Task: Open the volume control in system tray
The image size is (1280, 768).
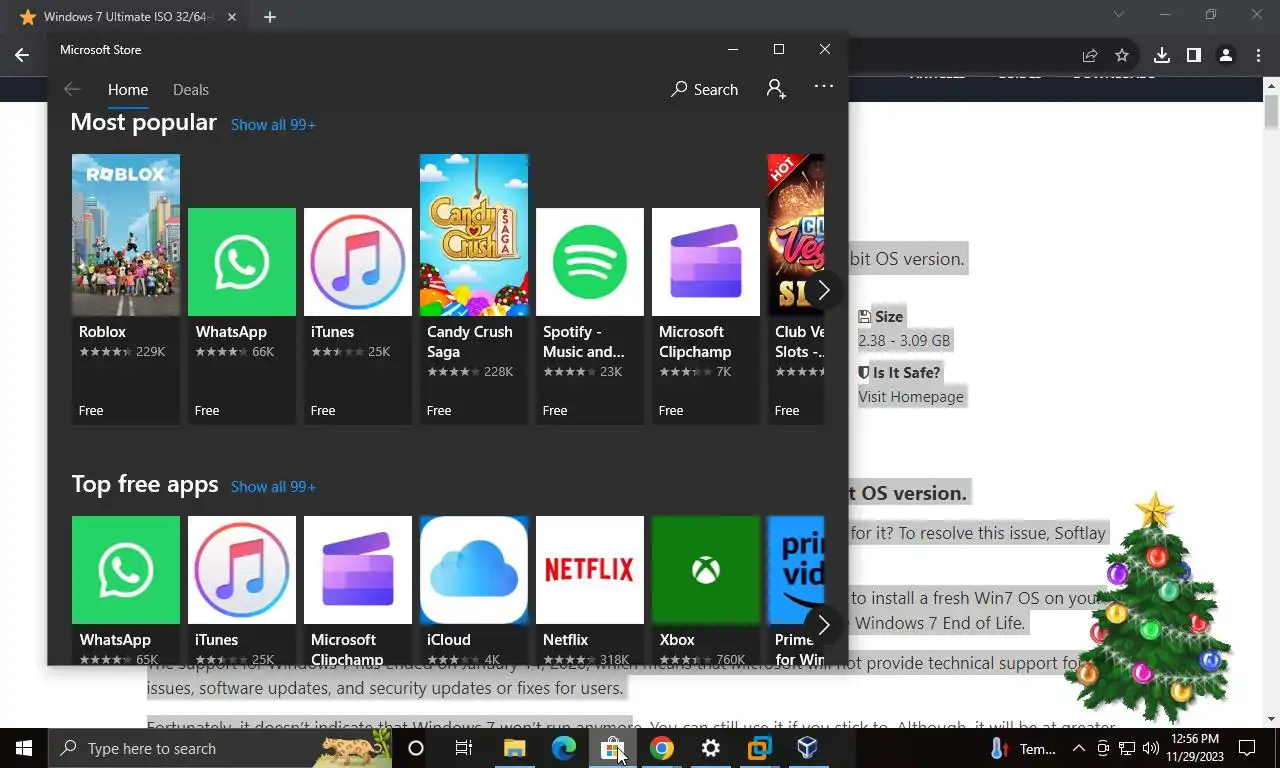Action: pos(1150,748)
